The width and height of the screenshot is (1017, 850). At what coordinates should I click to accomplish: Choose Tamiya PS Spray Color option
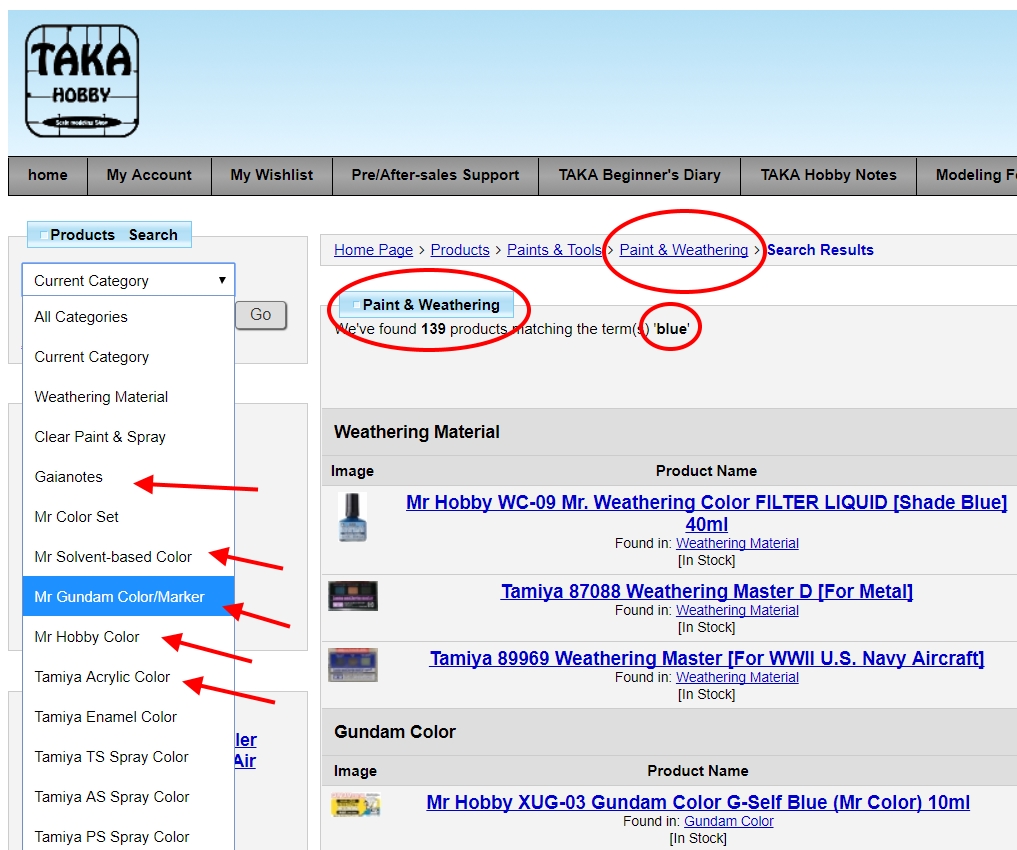click(128, 836)
